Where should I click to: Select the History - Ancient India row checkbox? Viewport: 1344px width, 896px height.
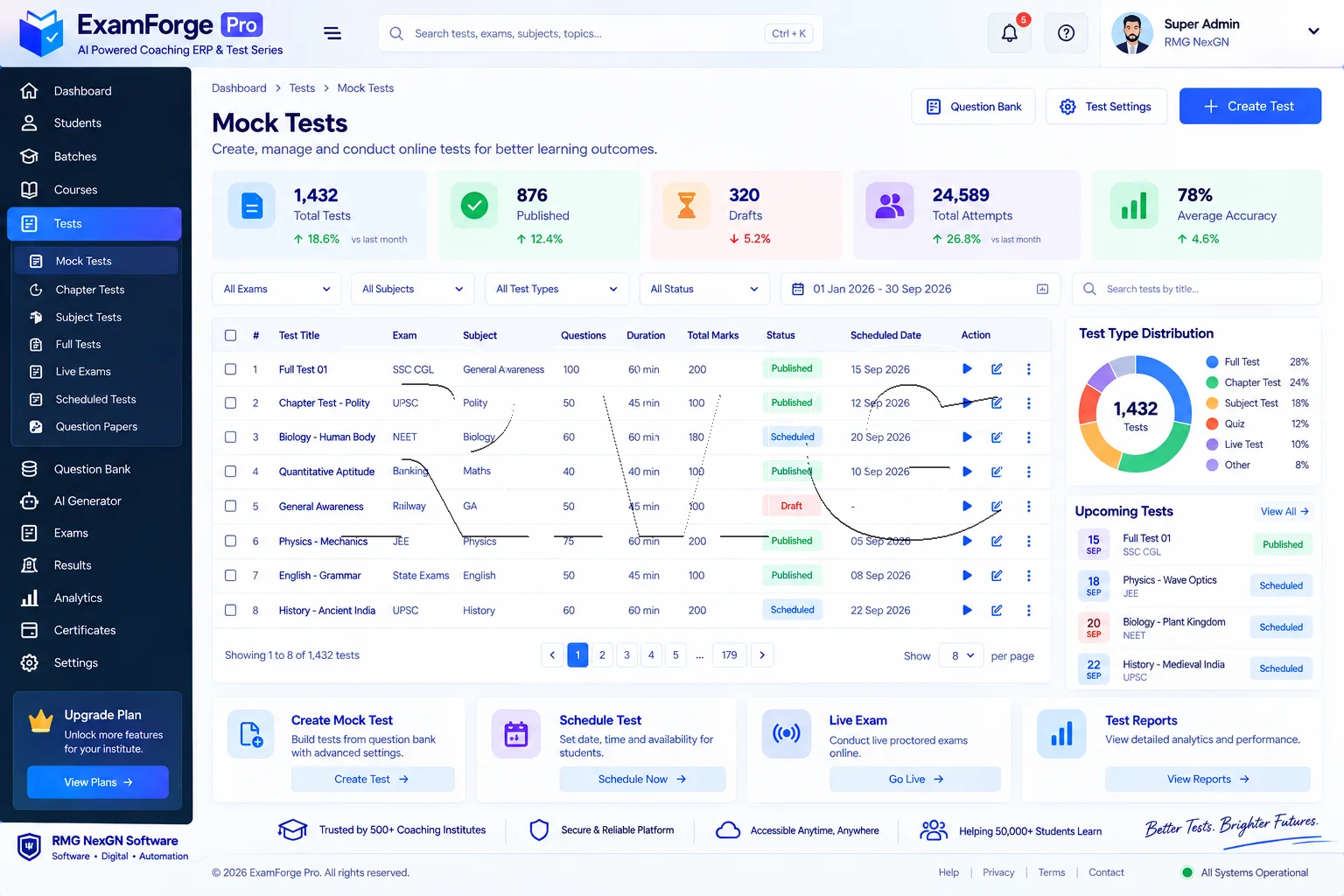[x=231, y=611]
